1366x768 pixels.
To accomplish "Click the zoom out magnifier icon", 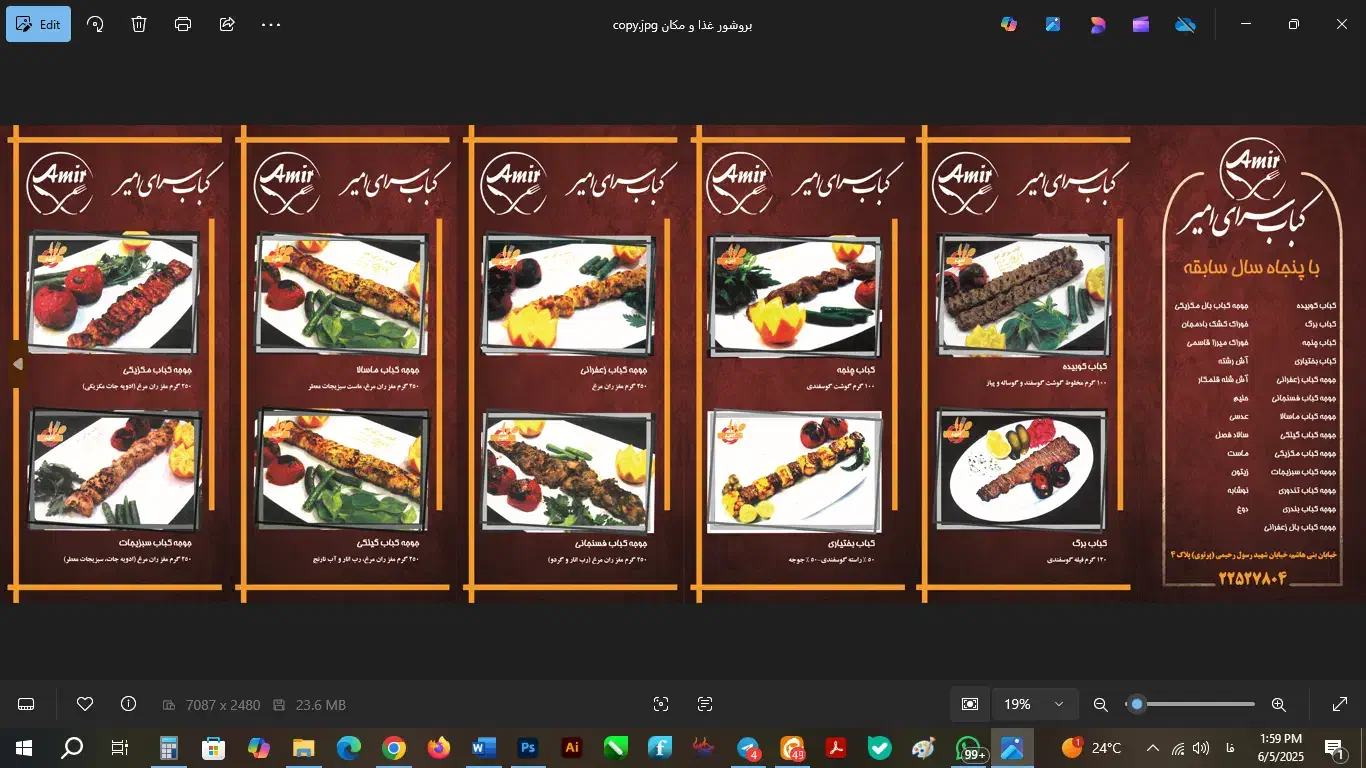I will [1101, 704].
